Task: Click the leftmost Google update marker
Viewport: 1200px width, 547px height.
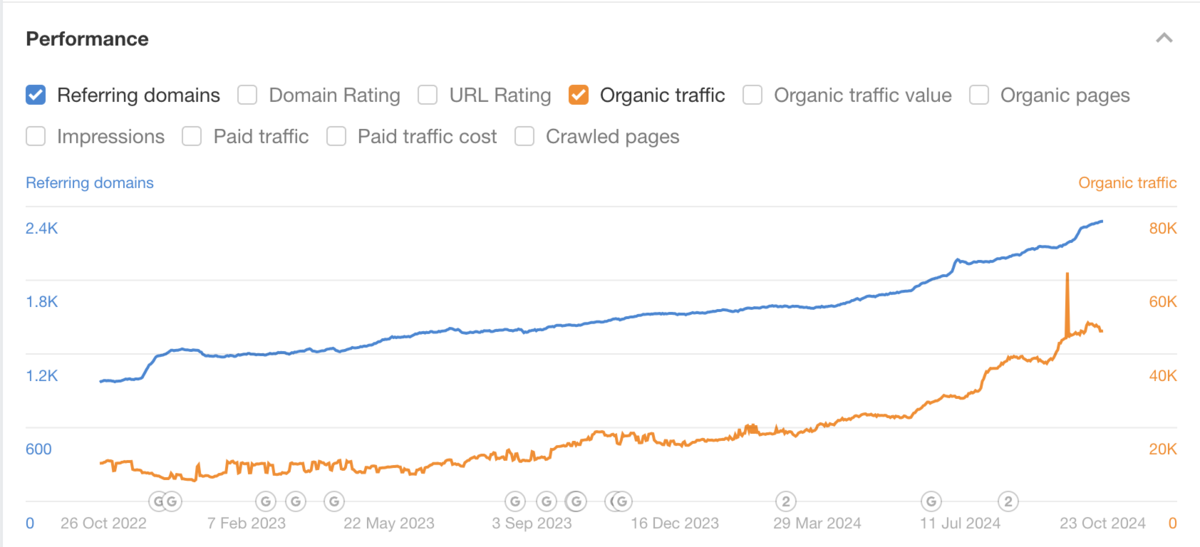Action: 158,501
